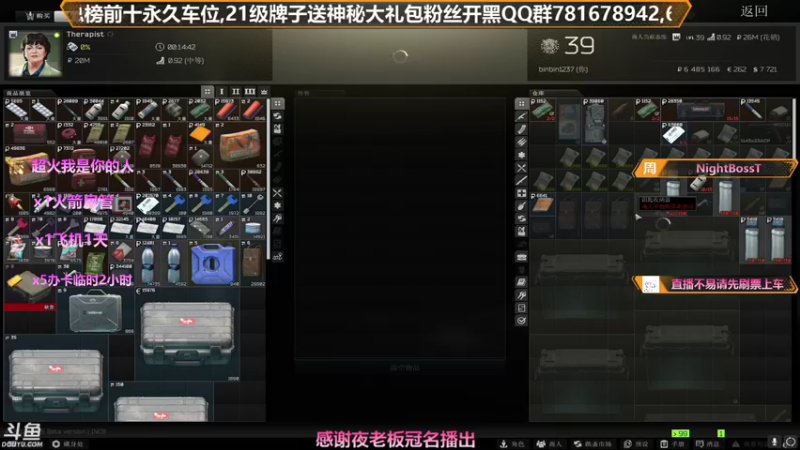Click the level 39 player rank badge
Viewport: 800px width, 450px height.
567,46
